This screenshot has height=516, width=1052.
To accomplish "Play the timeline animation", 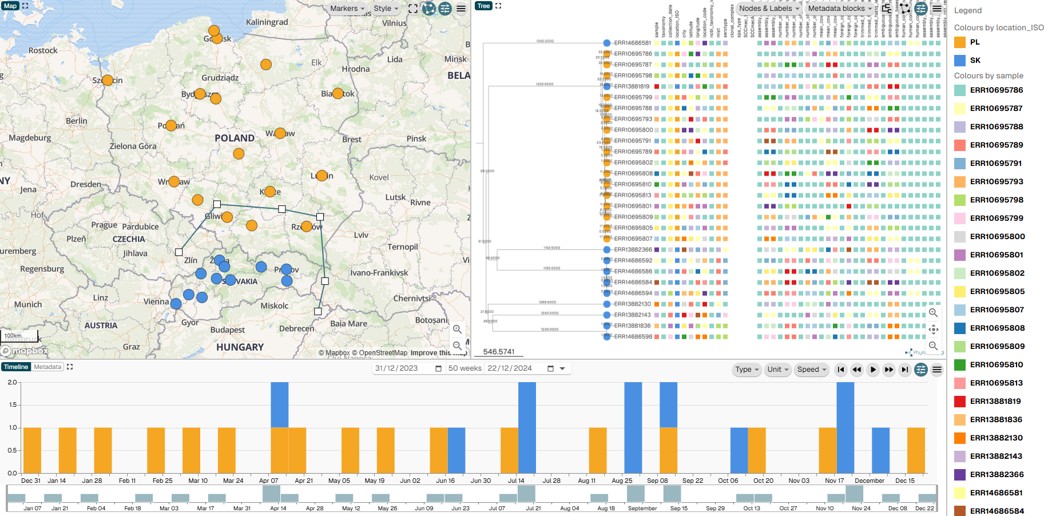I will tap(873, 369).
